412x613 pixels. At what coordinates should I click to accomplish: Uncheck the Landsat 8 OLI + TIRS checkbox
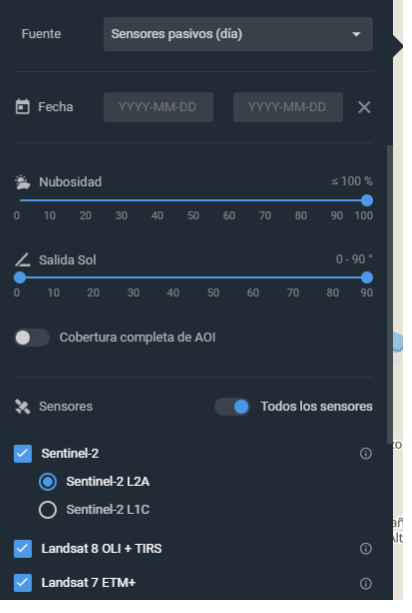[23, 548]
